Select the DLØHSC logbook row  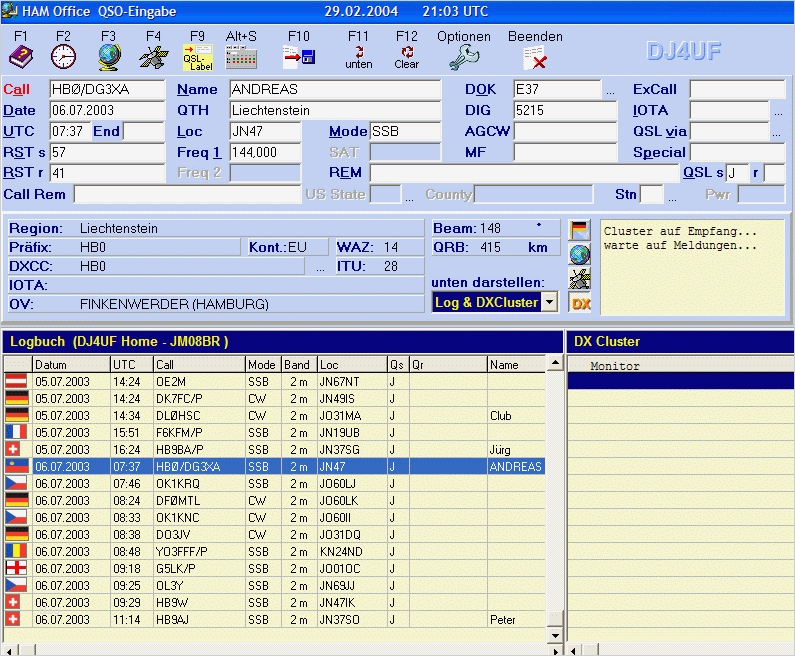click(x=274, y=415)
